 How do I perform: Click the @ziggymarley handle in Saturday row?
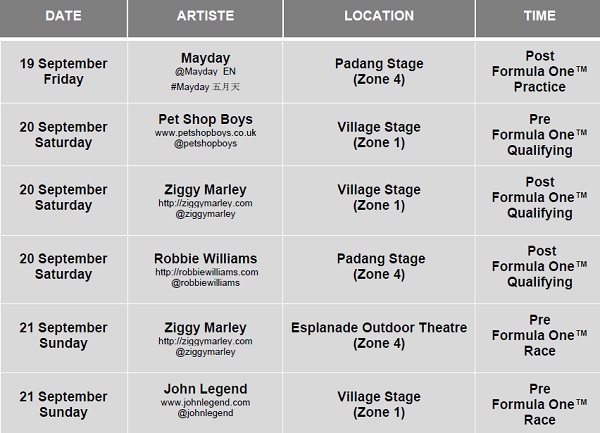tap(205, 214)
